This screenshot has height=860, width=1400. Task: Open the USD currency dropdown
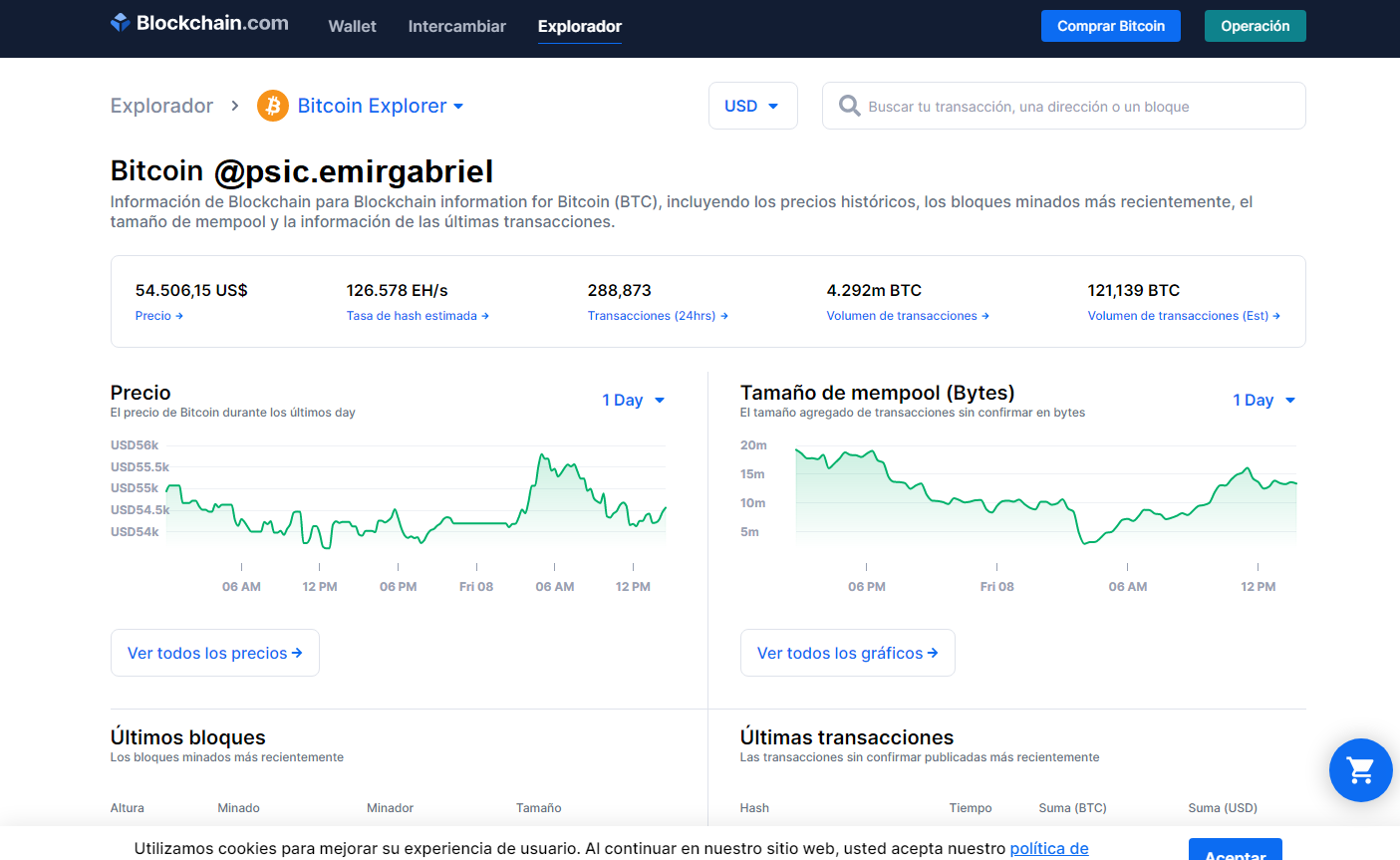(753, 106)
